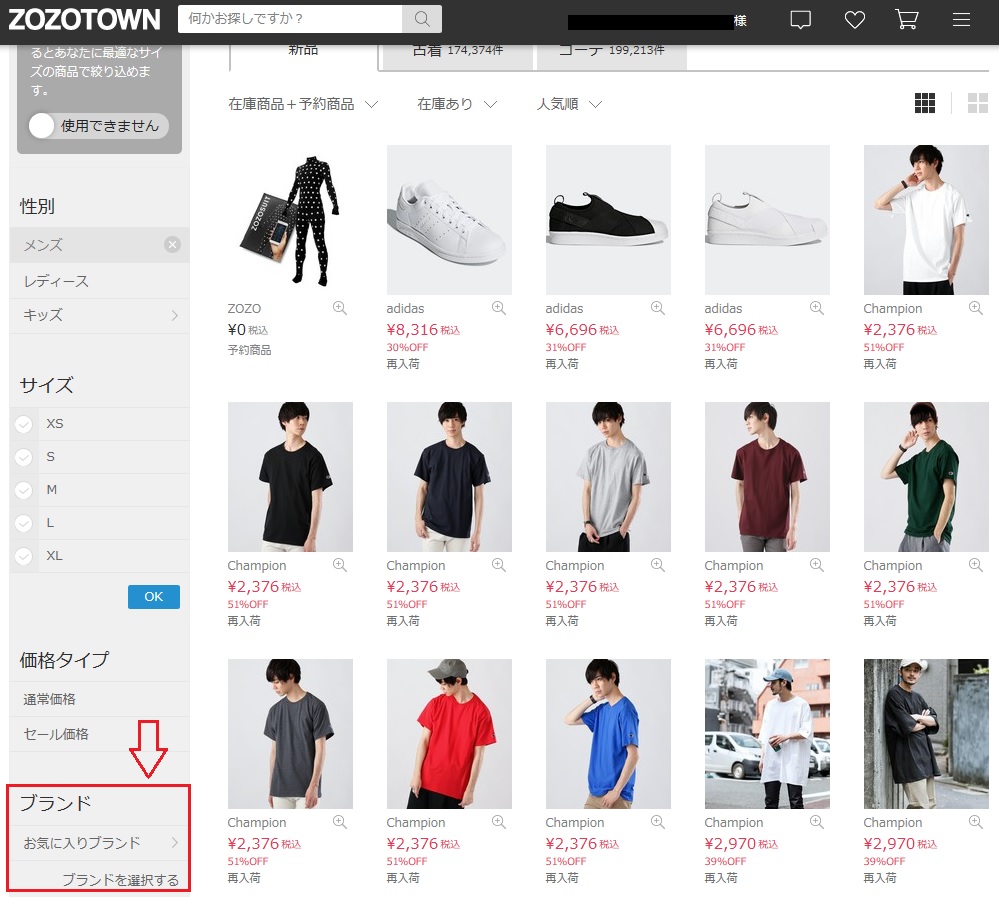Screen dimensions: 999x897
Task: Expand the キッズ category
Action: 100,315
